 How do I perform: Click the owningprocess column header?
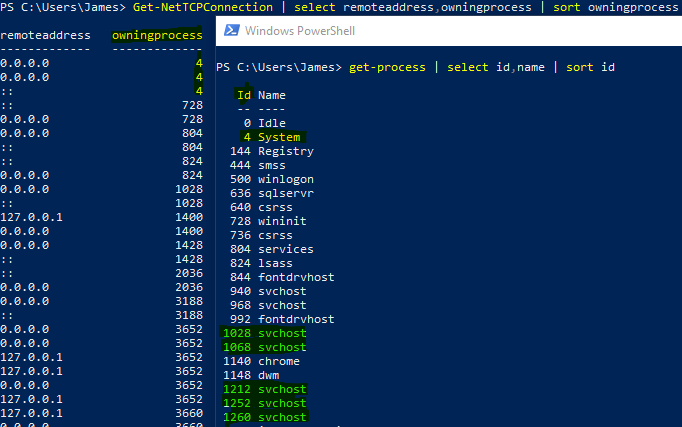coord(157,35)
